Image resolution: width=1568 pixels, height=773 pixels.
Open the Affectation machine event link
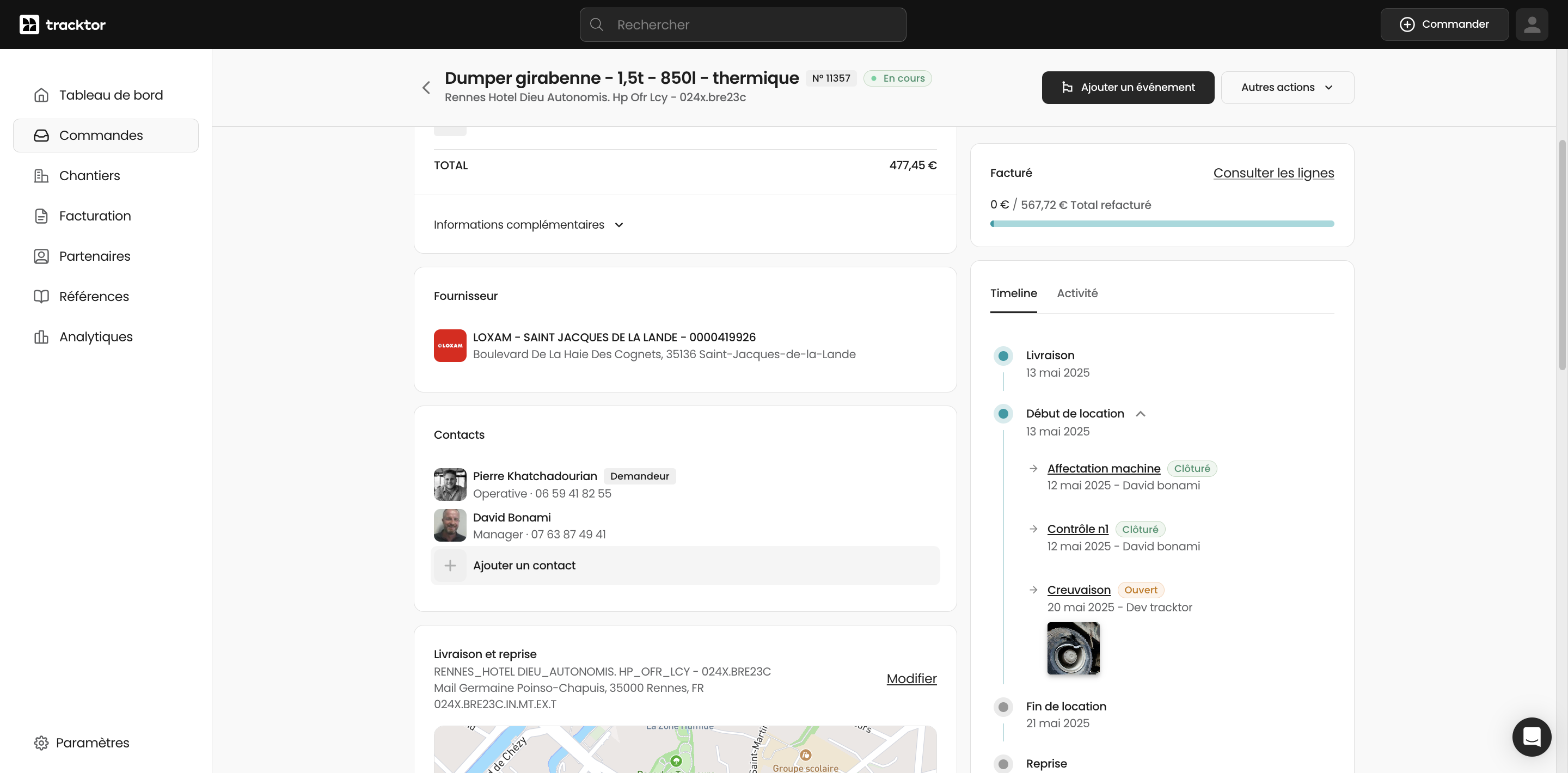[x=1104, y=469]
